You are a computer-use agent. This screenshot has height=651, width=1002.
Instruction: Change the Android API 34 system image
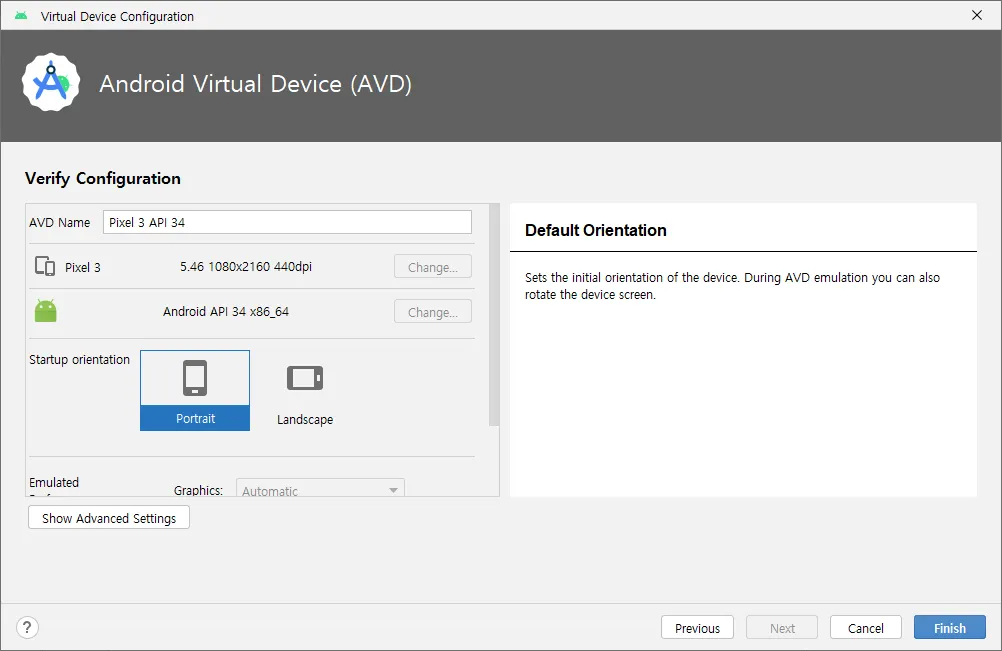(x=433, y=312)
